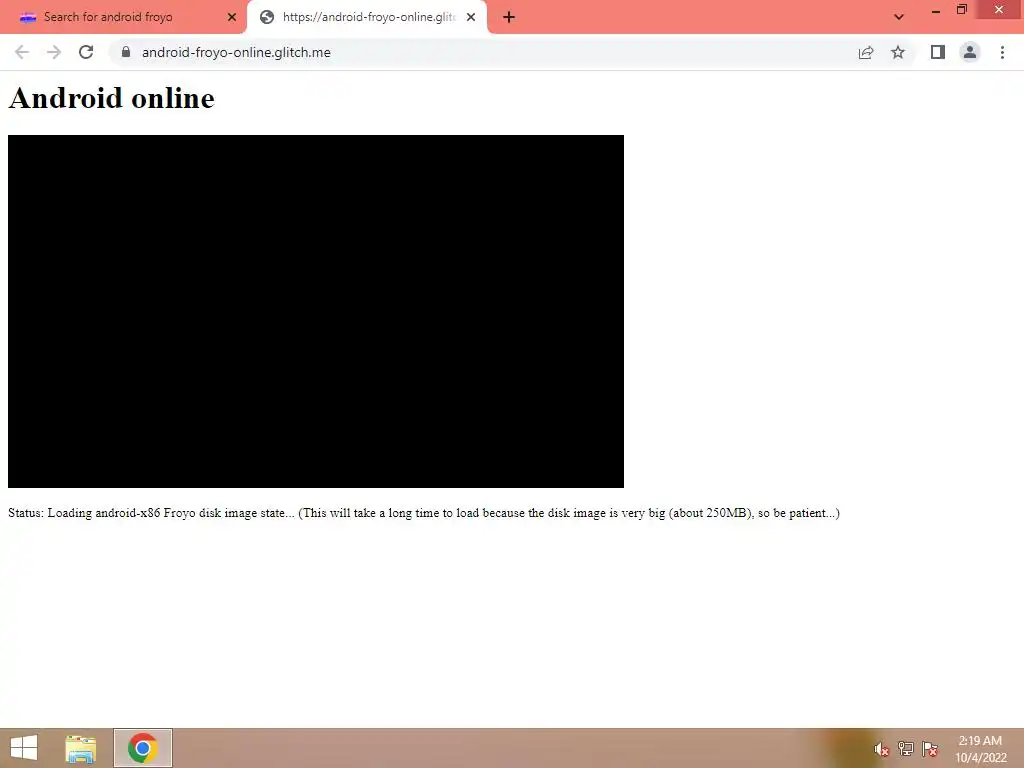Open the network tray icon
Screen dimensions: 1024x768
click(x=906, y=749)
